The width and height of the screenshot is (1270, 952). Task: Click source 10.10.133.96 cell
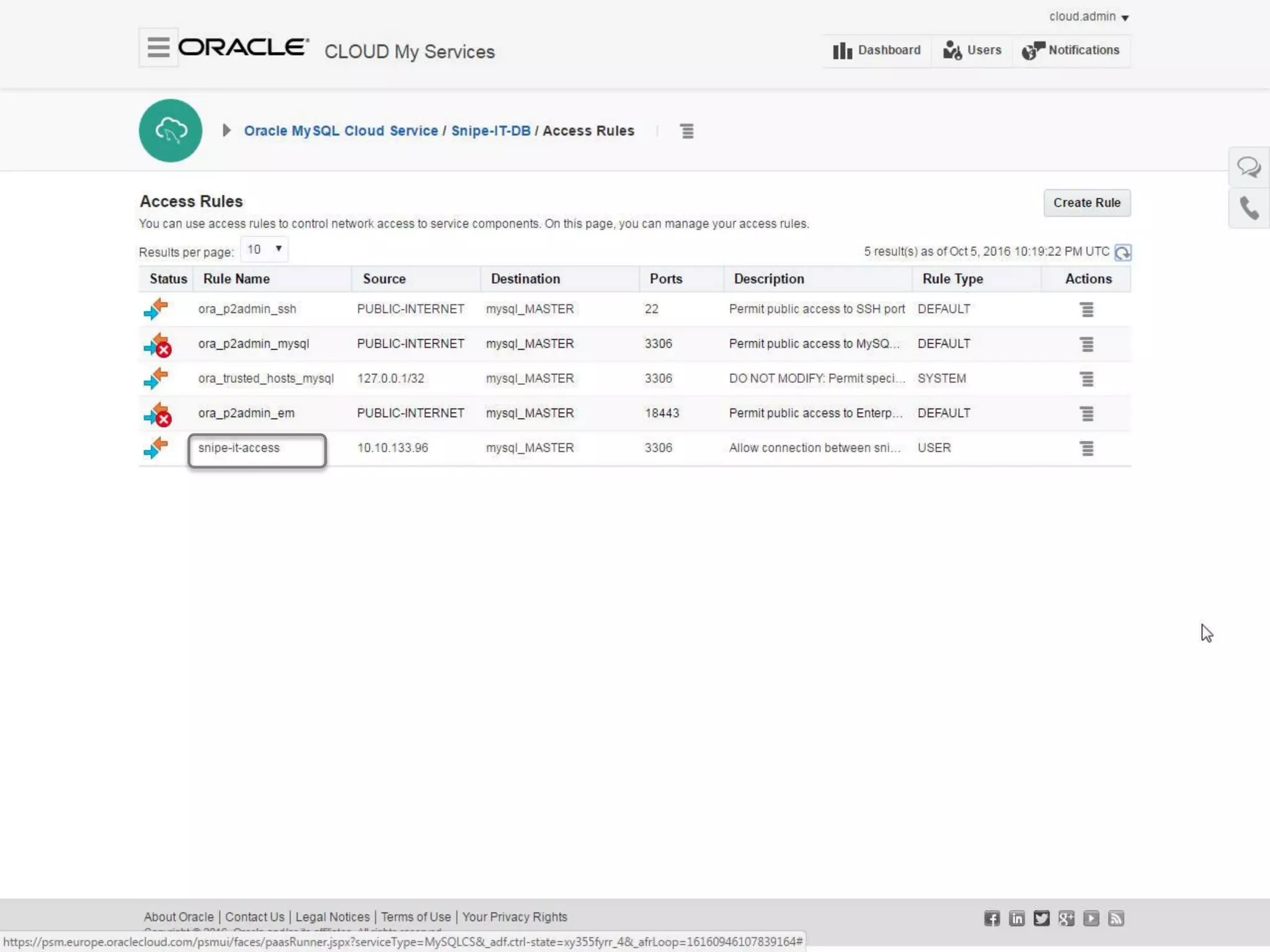coord(393,448)
